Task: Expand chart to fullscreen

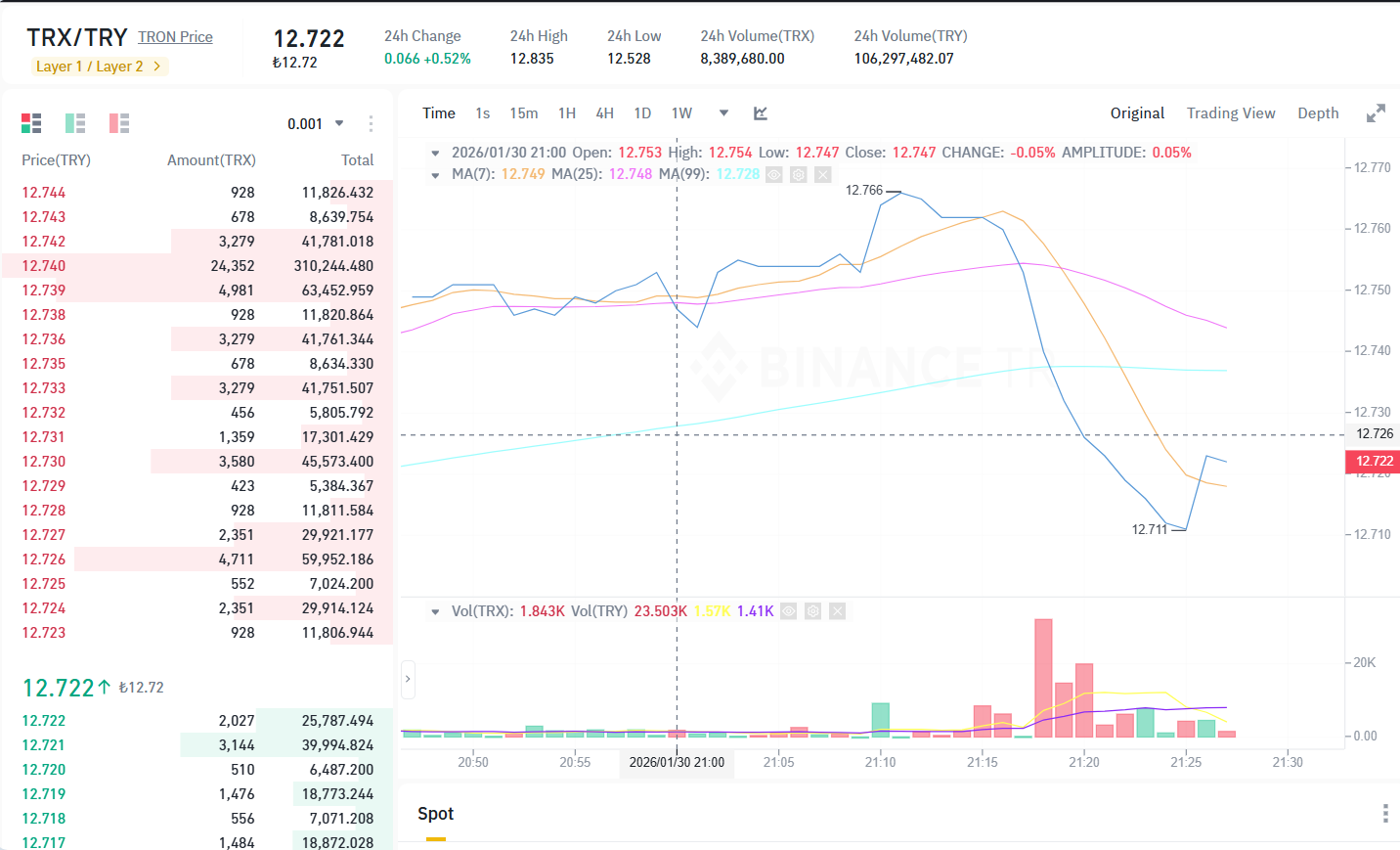Action: coord(1376,113)
